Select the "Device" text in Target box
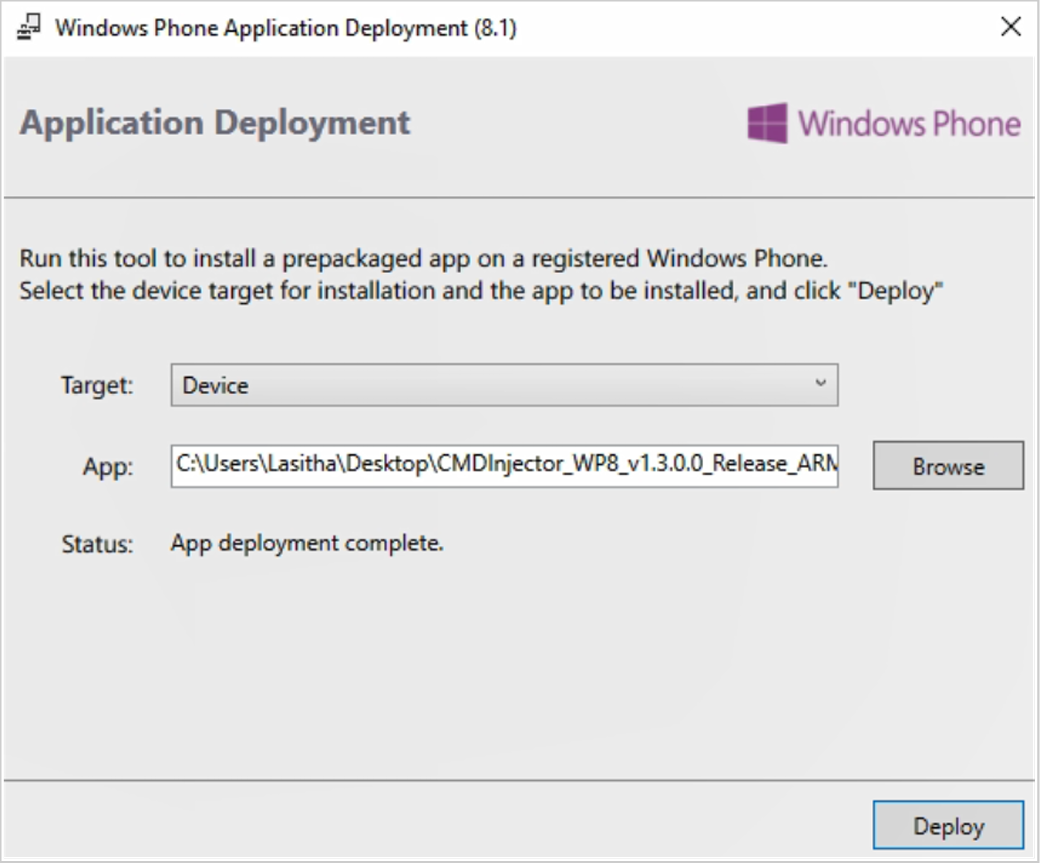 click(x=215, y=386)
